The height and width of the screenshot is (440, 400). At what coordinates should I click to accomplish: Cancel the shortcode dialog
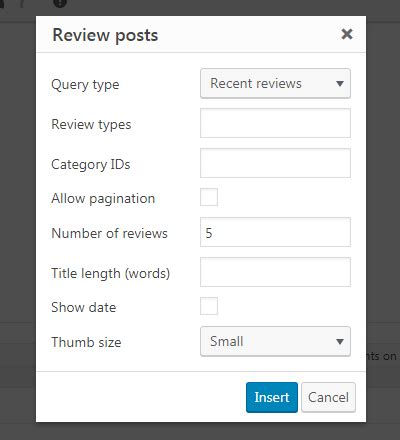tap(328, 397)
